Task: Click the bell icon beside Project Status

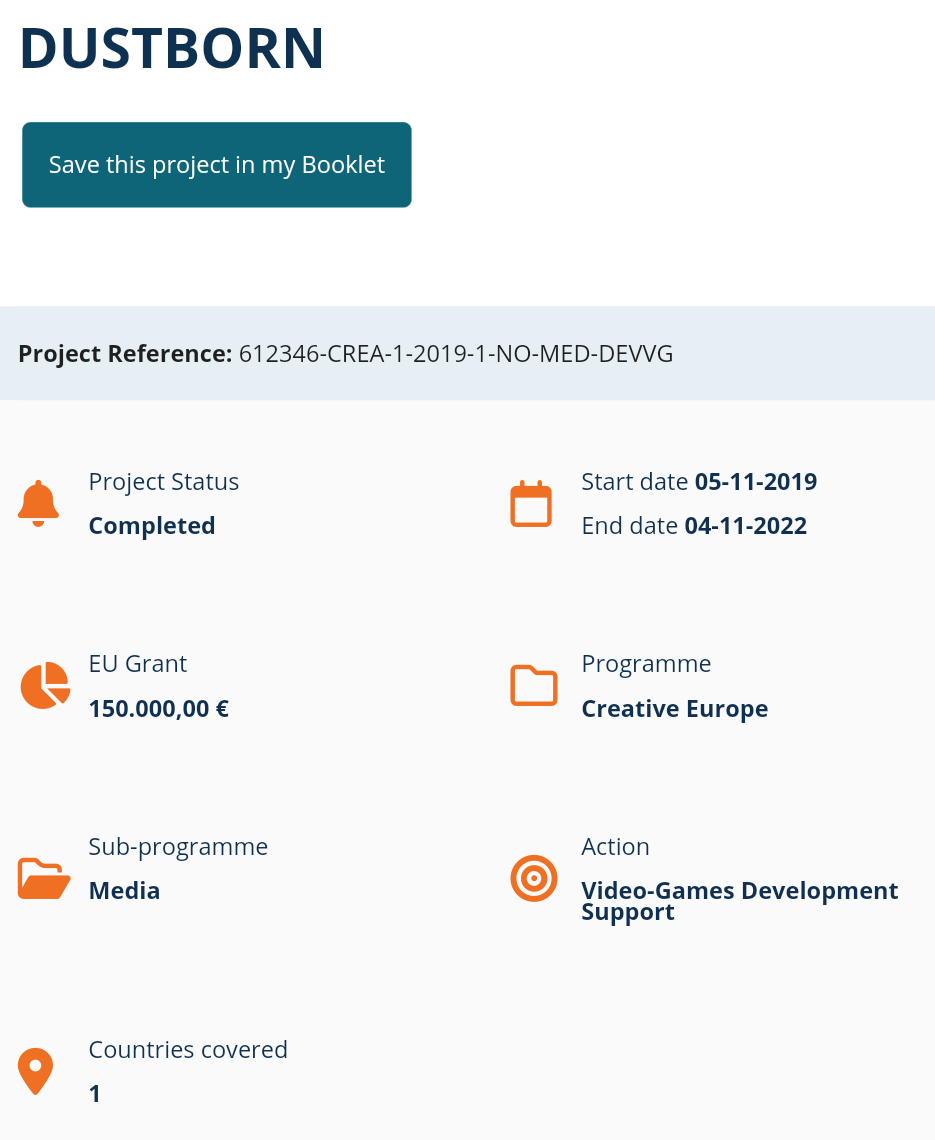Action: pyautogui.click(x=39, y=503)
